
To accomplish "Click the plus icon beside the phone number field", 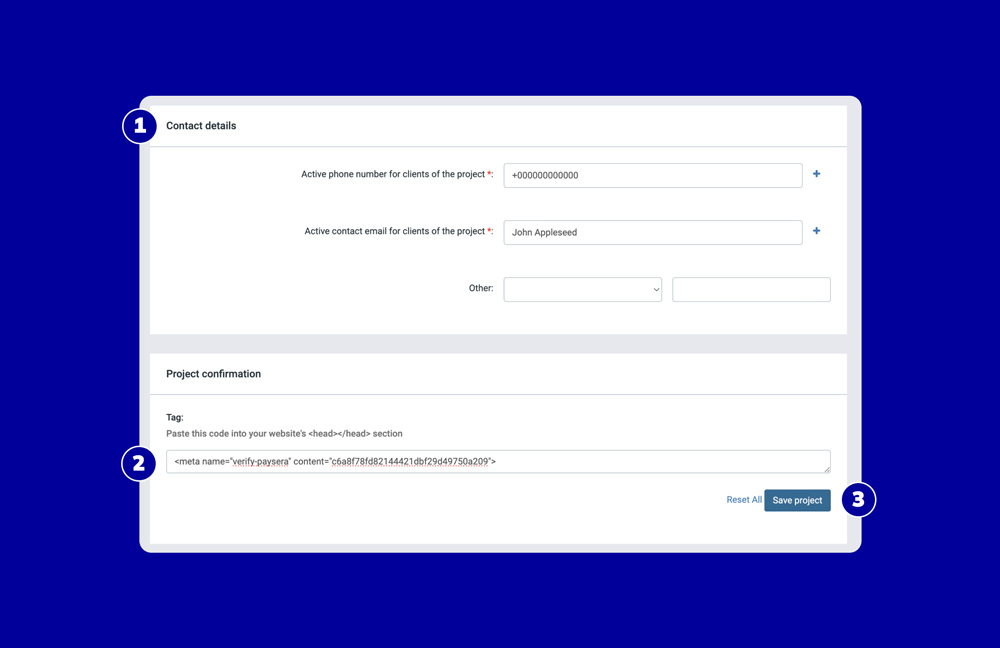I will 815,174.
